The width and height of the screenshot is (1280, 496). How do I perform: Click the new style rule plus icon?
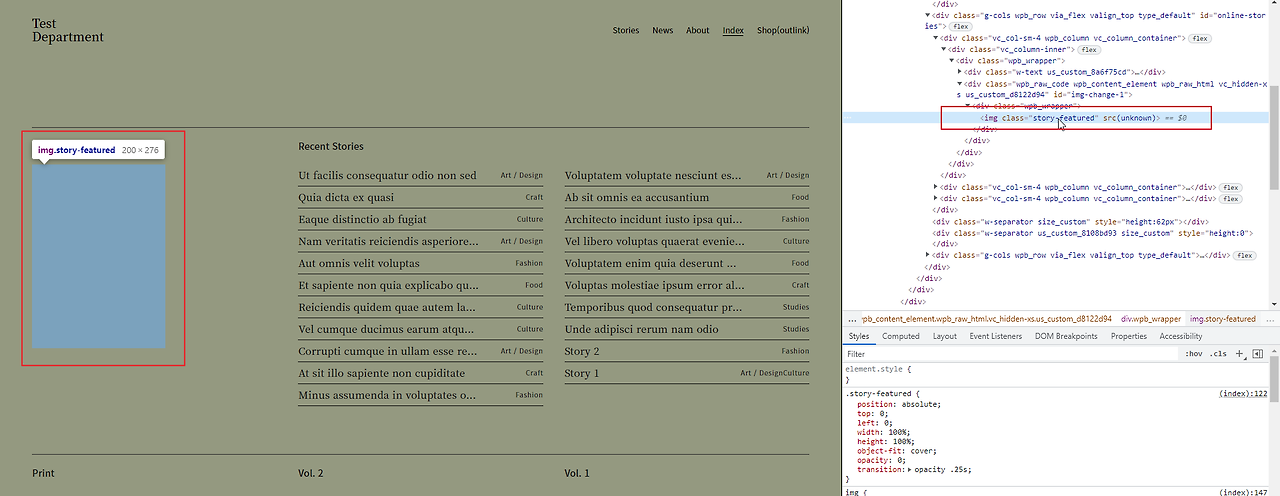click(1240, 353)
